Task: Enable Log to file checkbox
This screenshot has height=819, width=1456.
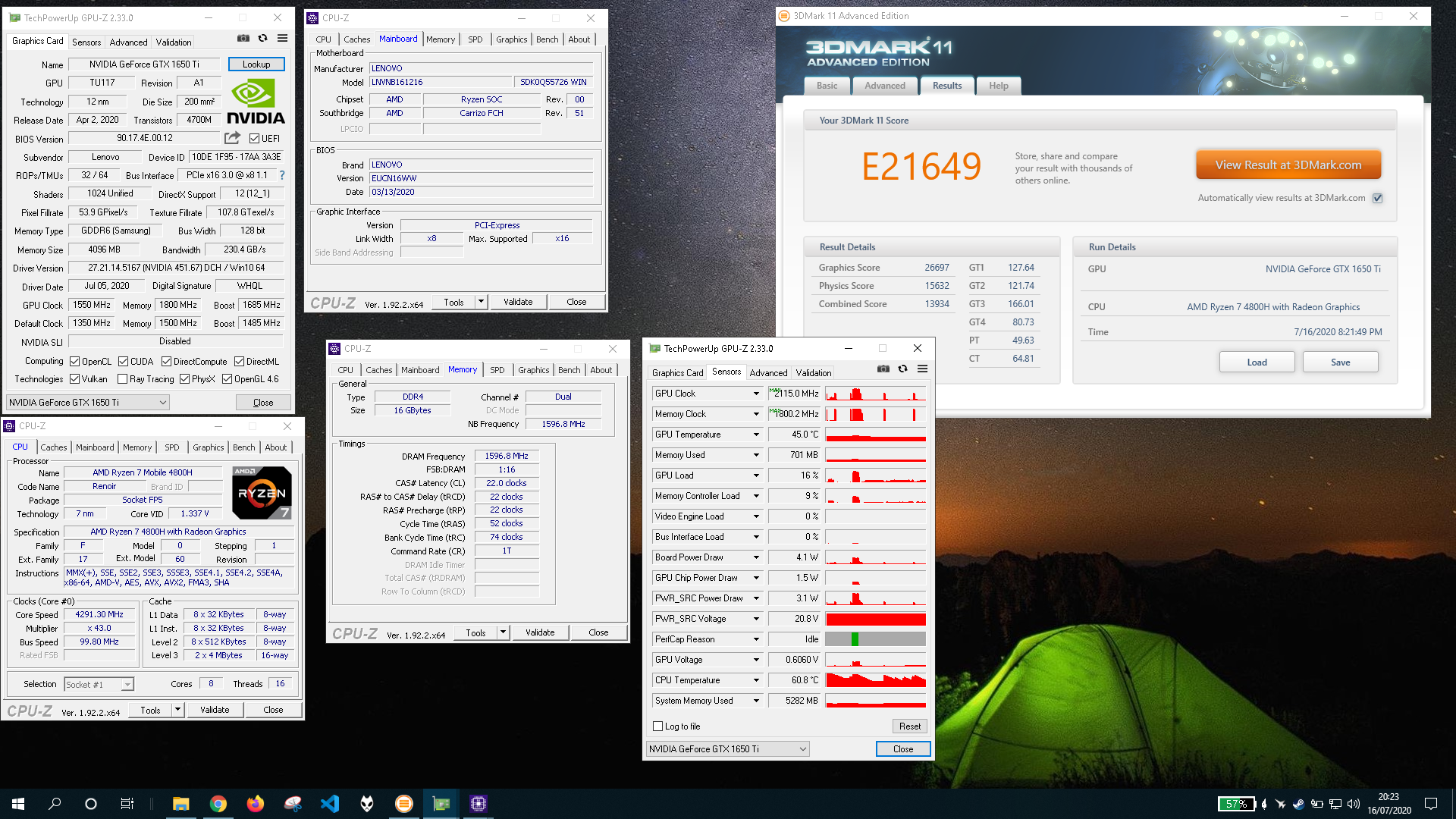Action: coord(658,726)
